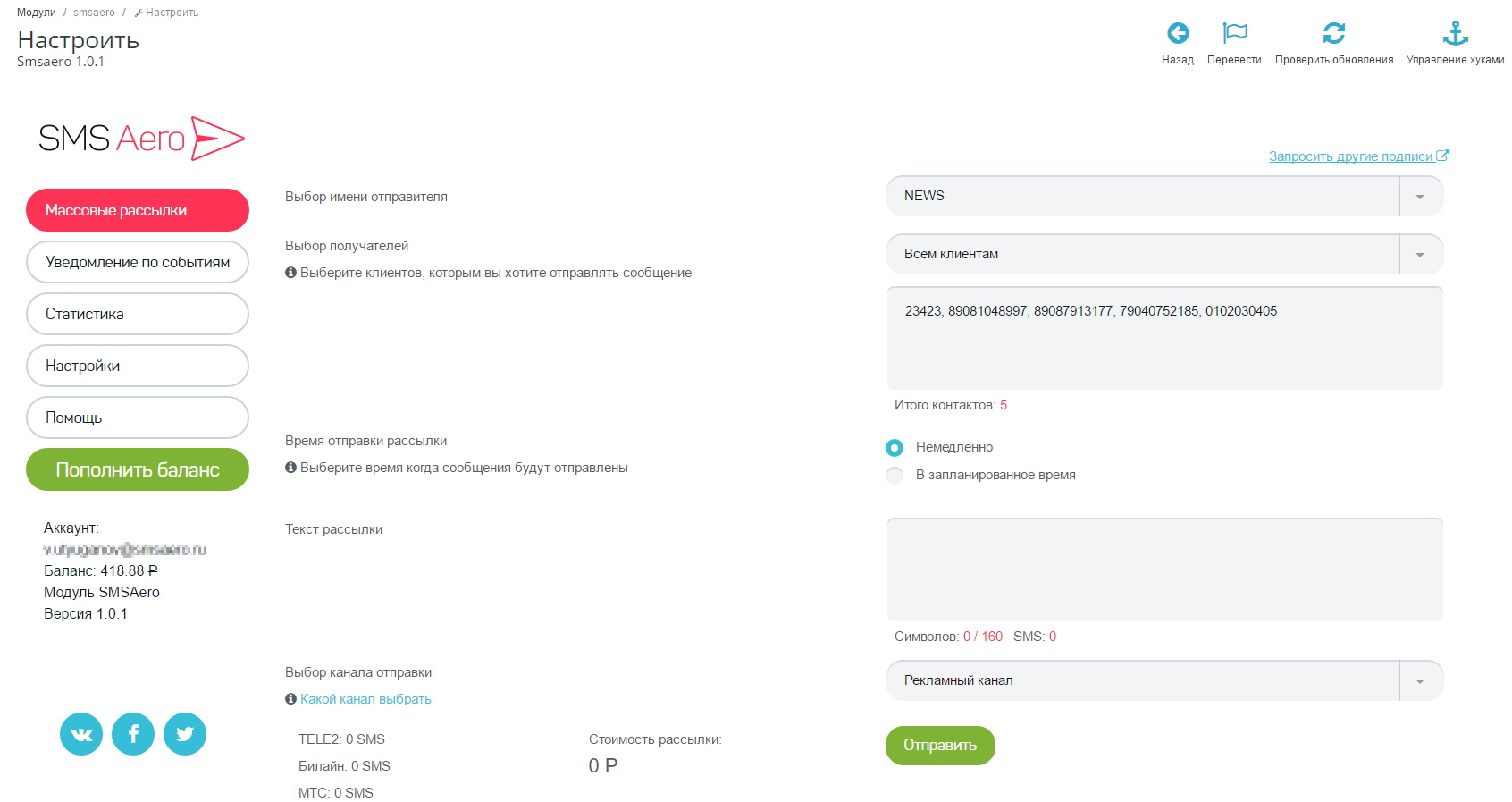Image resolution: width=1512 pixels, height=802 pixels.
Task: Click the МТС: 0 SMS entry
Action: click(x=336, y=793)
